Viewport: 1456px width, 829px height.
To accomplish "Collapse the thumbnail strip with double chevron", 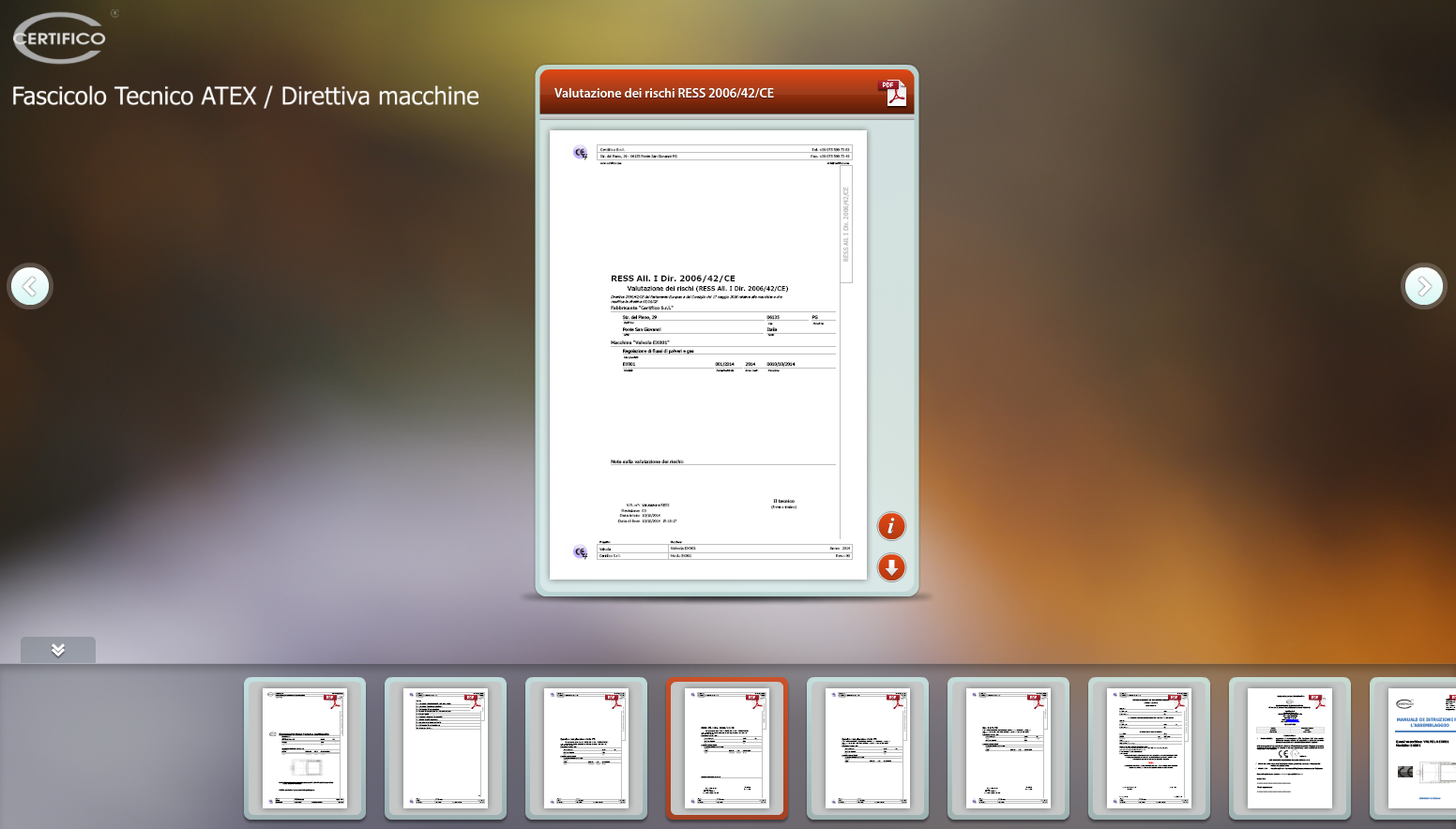I will click(58, 650).
